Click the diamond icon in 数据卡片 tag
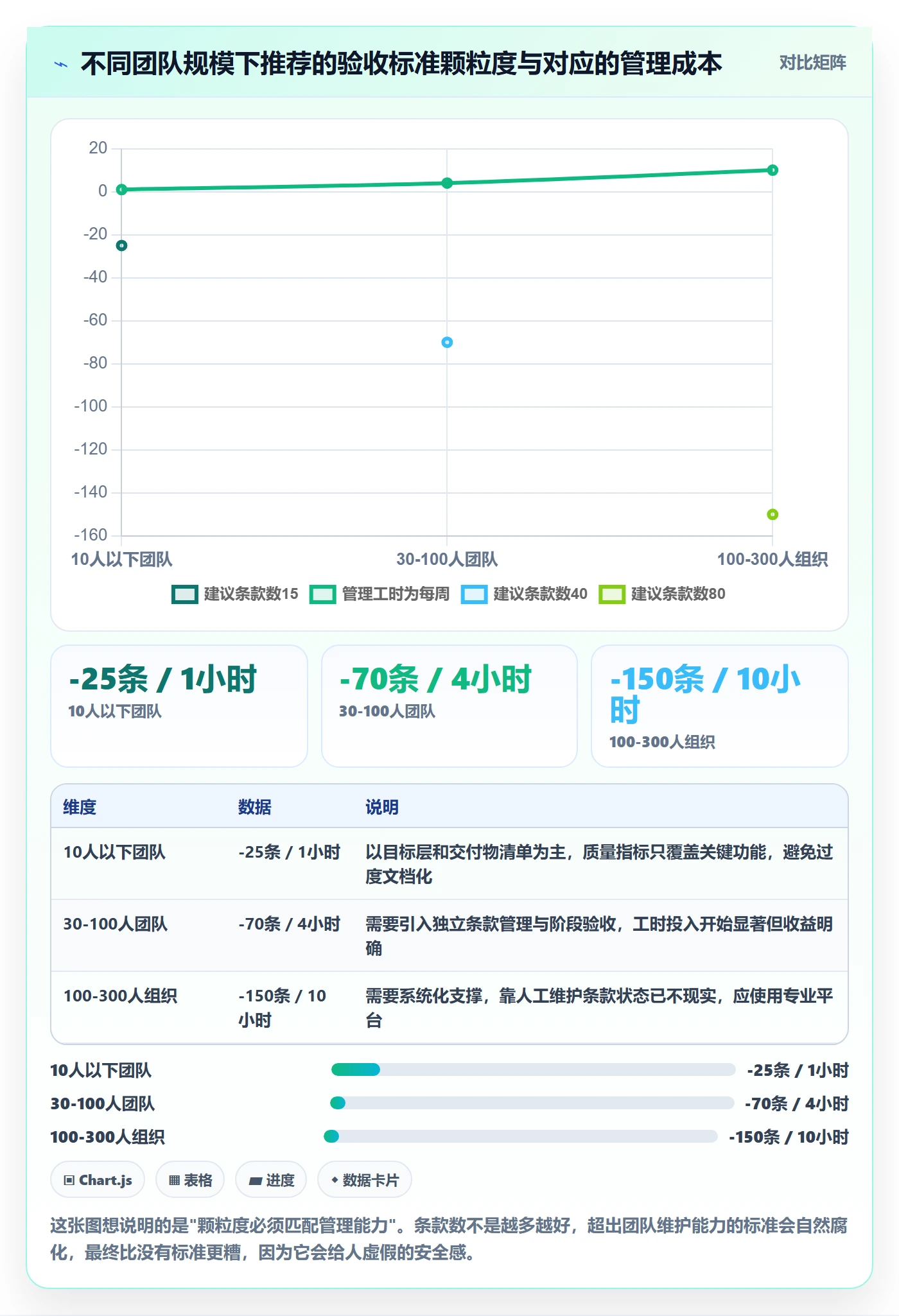The image size is (899, 1316). click(335, 1180)
